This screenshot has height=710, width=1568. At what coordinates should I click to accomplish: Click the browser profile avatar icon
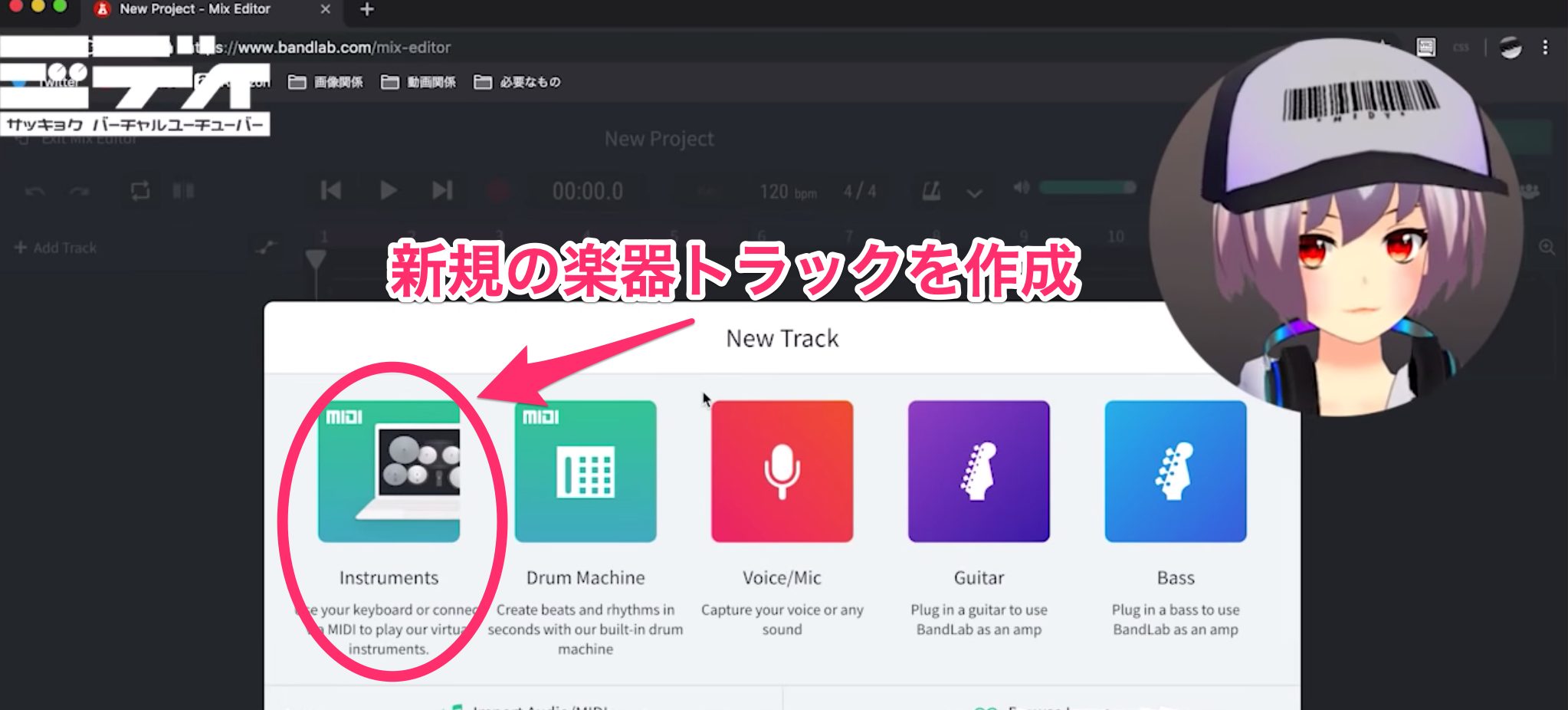coord(1511,48)
